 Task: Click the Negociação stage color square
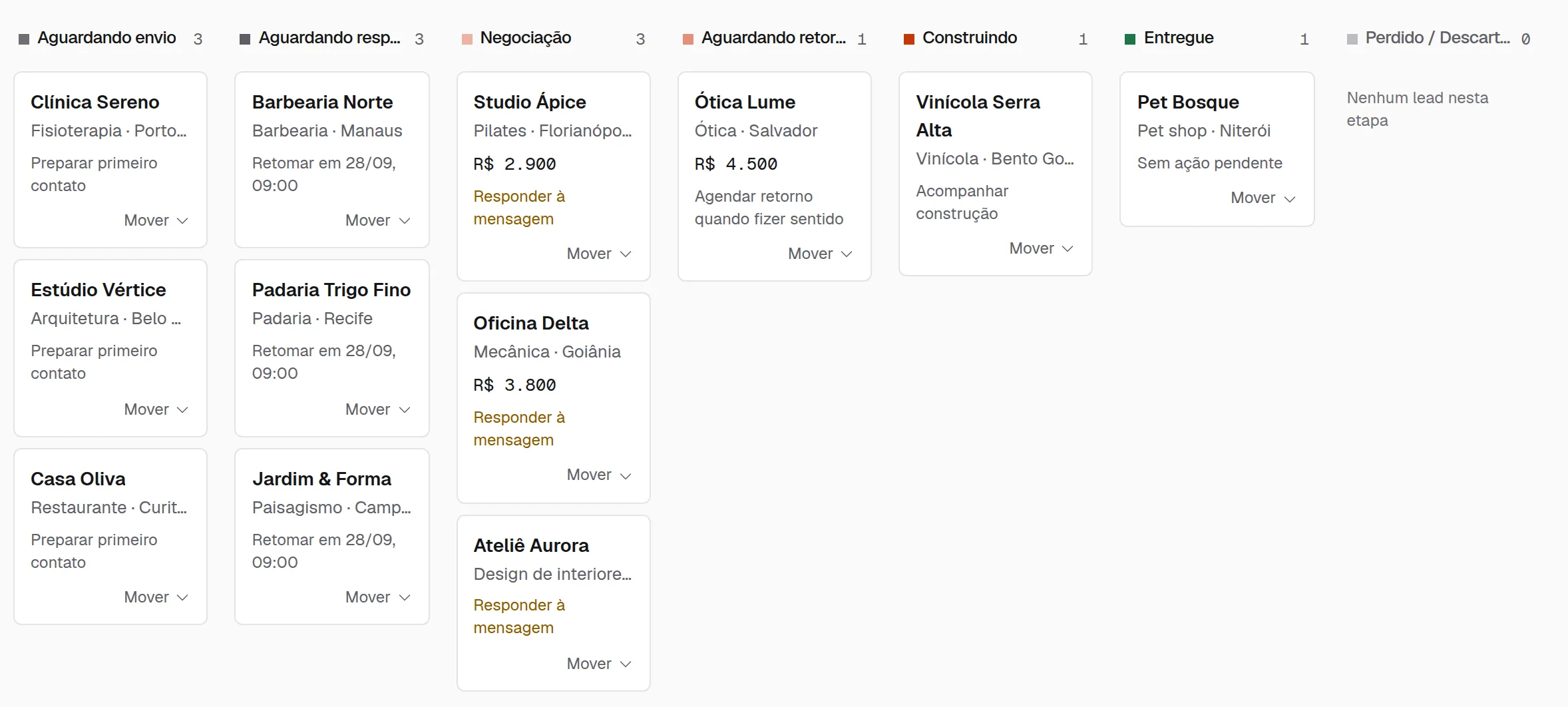[467, 39]
